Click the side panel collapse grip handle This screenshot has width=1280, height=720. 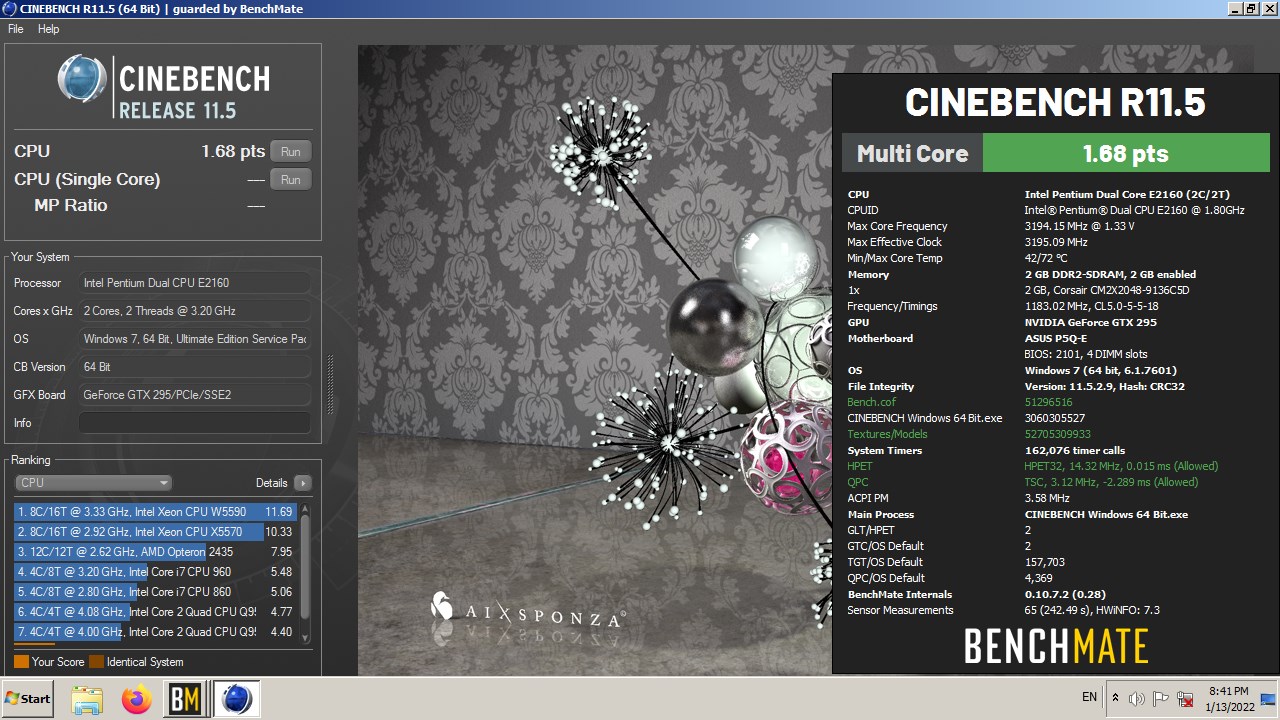click(x=330, y=385)
